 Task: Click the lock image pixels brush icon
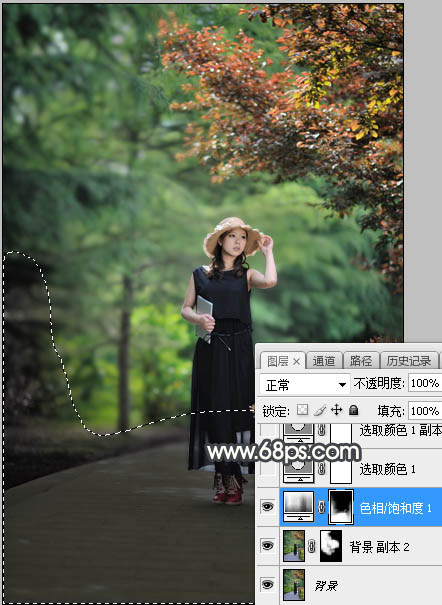(320, 410)
